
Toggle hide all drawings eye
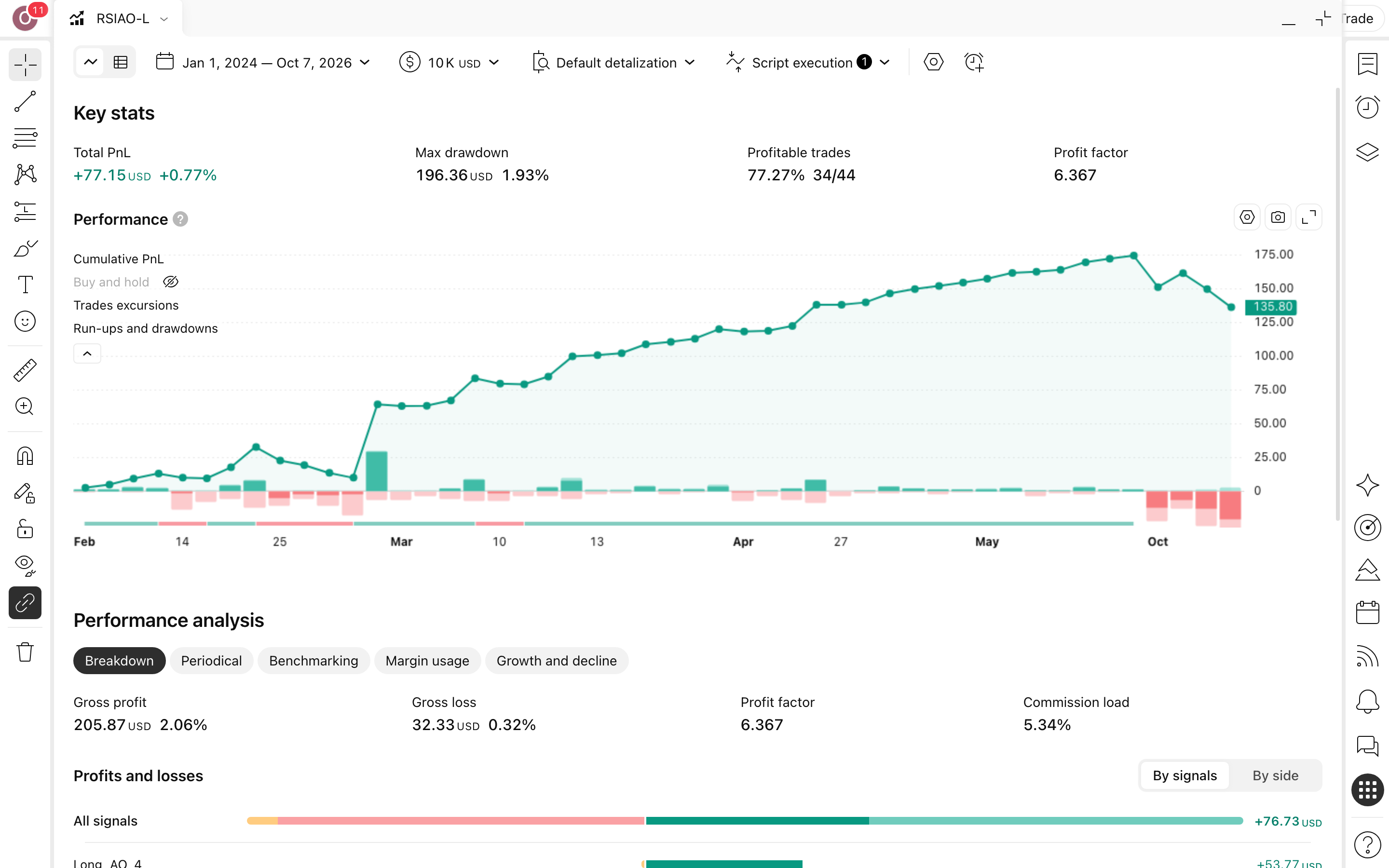(25, 566)
